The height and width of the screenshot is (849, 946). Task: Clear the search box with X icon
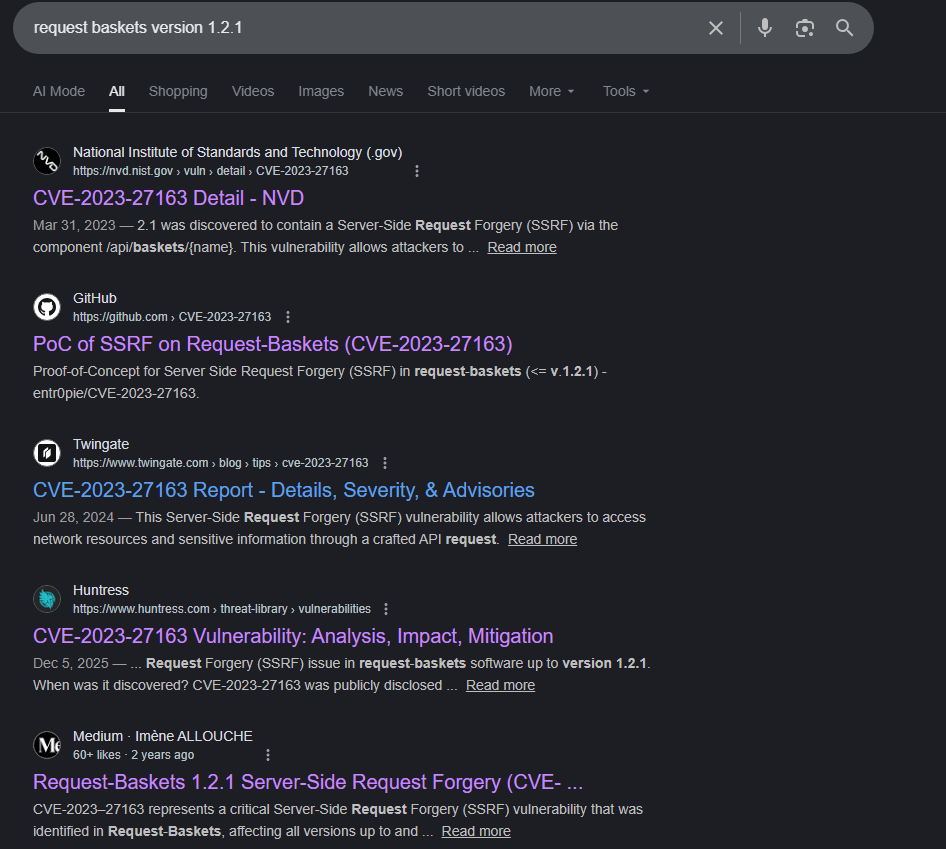click(715, 28)
